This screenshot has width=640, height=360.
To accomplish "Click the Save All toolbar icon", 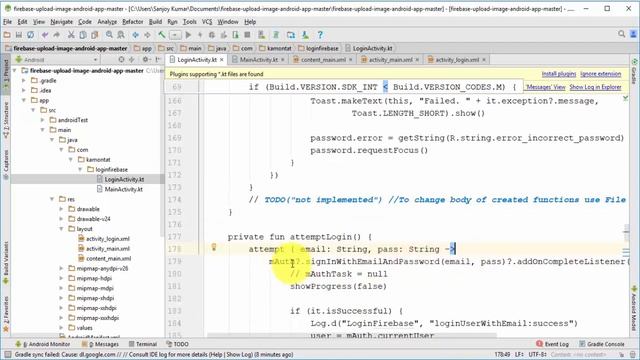I will click(x=19, y=35).
